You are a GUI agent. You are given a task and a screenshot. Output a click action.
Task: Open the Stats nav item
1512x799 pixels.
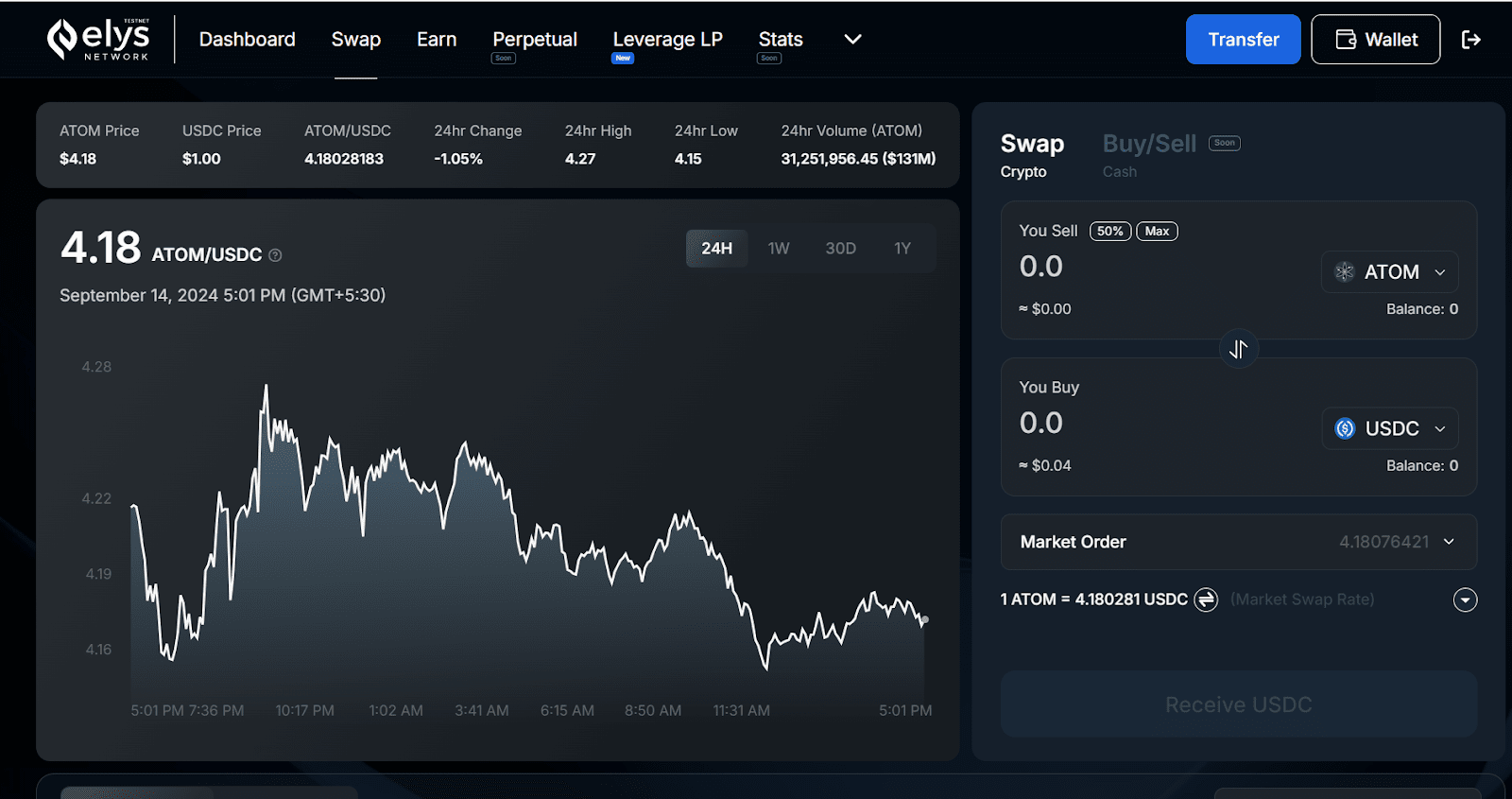click(x=781, y=40)
